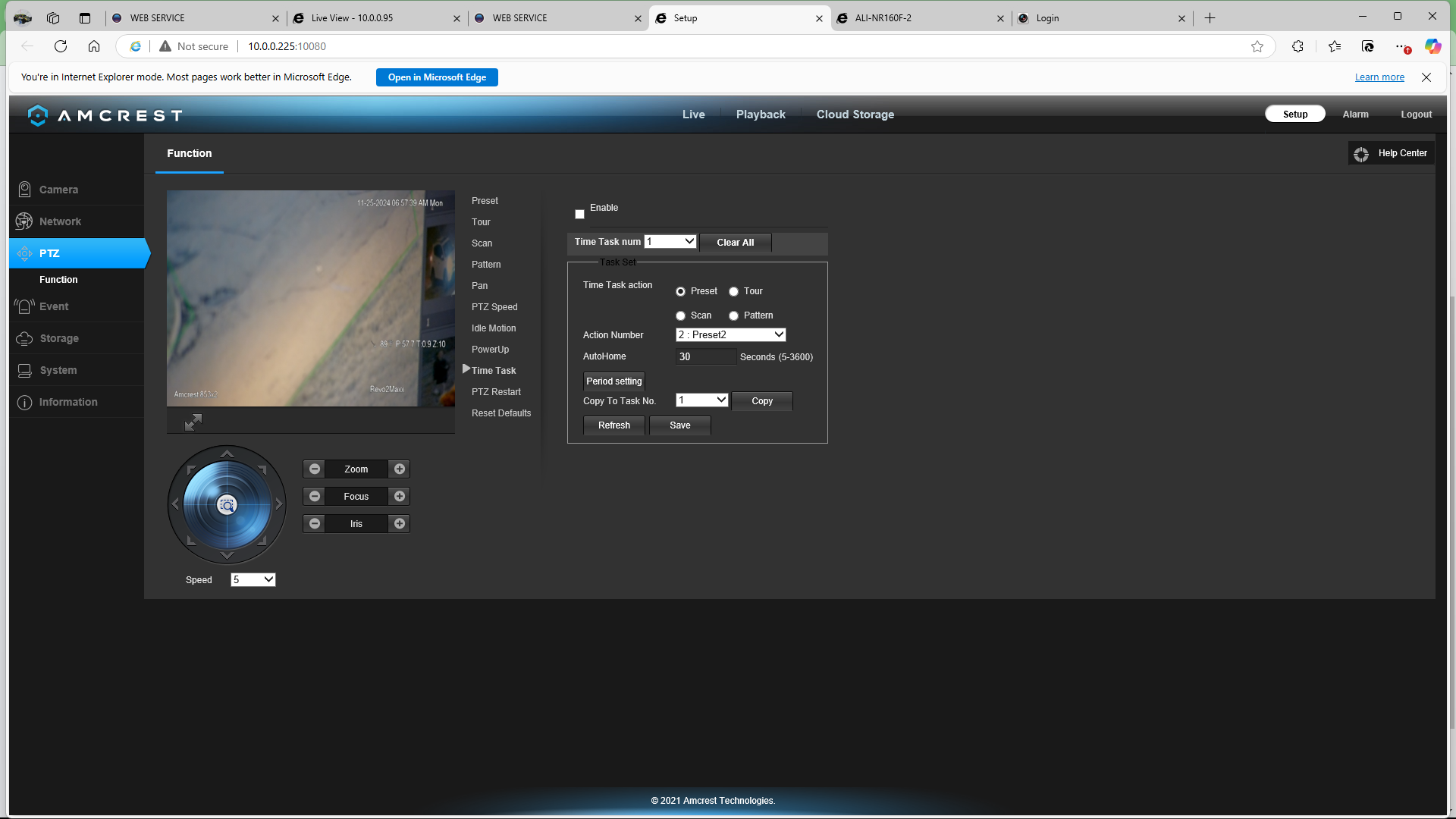This screenshot has height=819, width=1456.
Task: Click the System monitor icon
Action: click(x=24, y=370)
